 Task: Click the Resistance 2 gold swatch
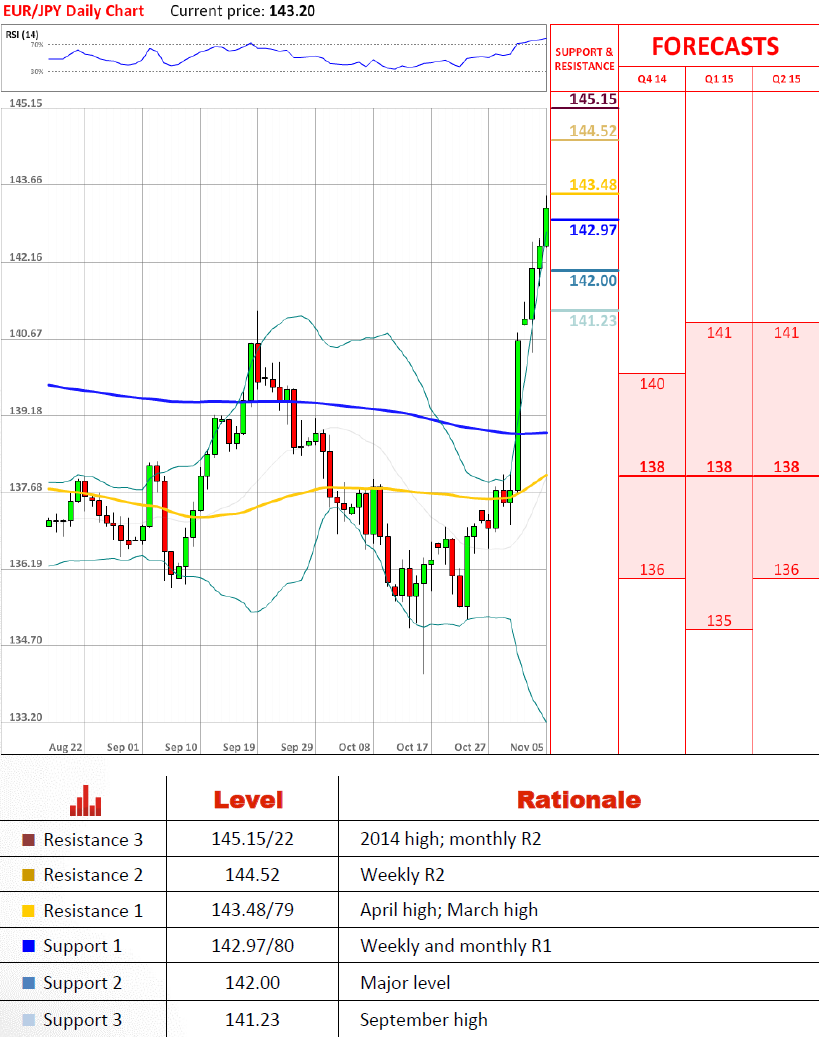28,875
